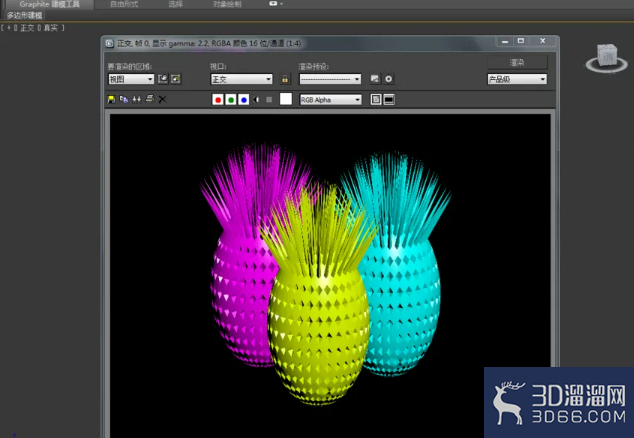The image size is (634, 438).
Task: Toggle the red channel button
Action: click(218, 99)
